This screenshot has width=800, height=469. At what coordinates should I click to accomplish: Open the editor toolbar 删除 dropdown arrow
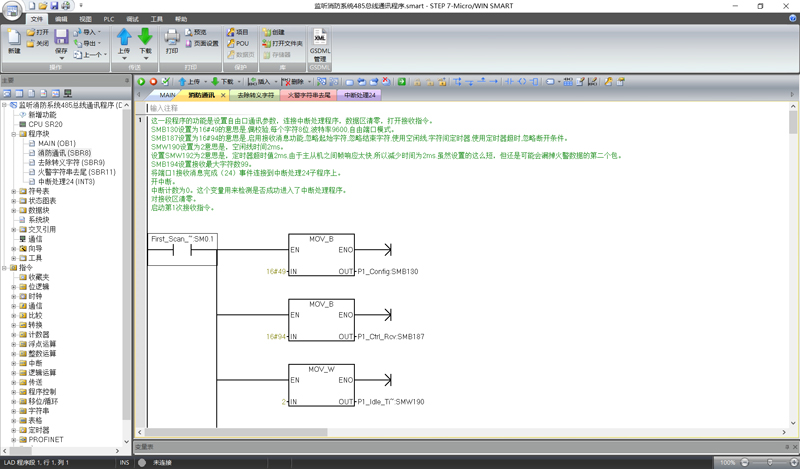(x=309, y=82)
